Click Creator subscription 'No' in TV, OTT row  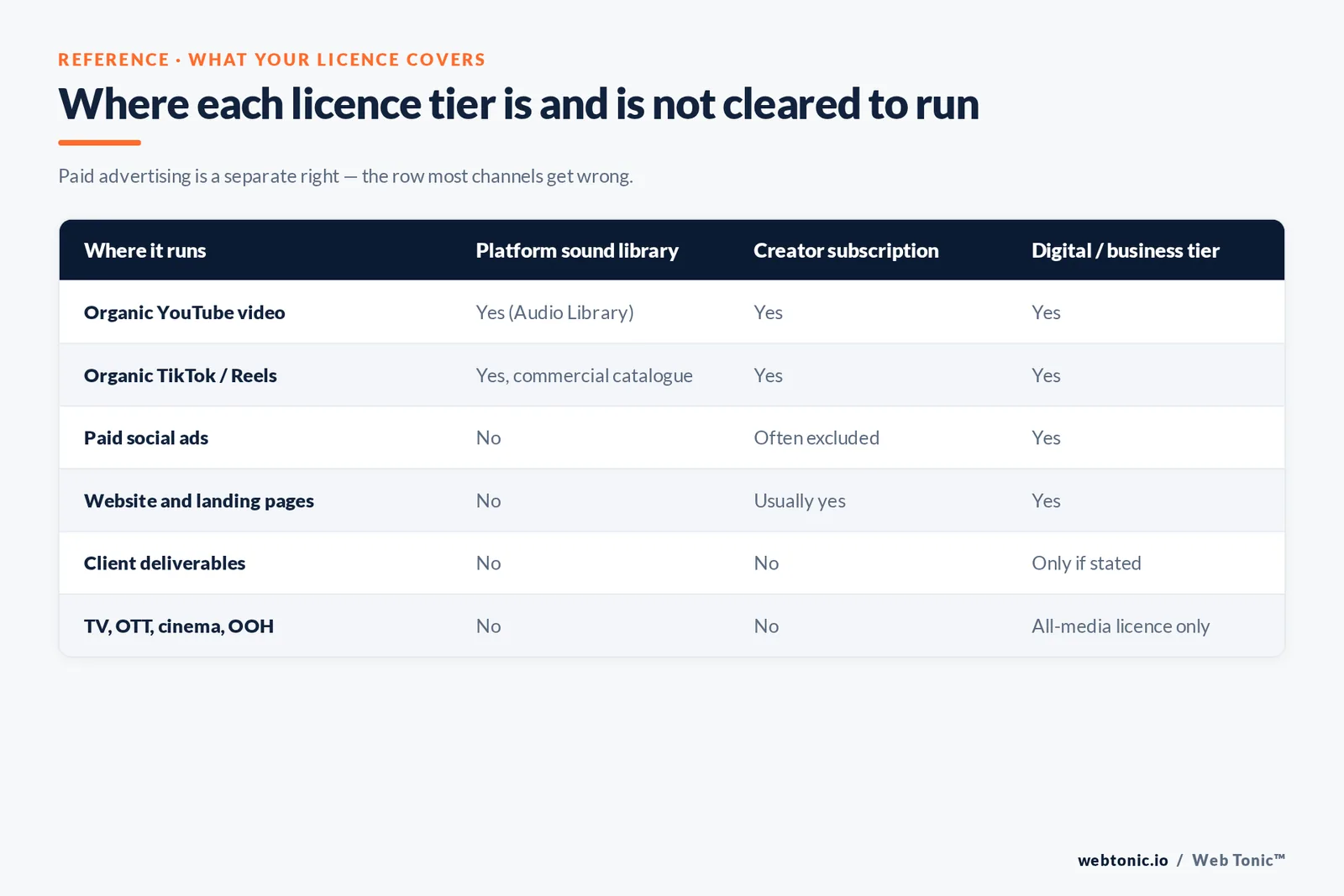(x=766, y=626)
